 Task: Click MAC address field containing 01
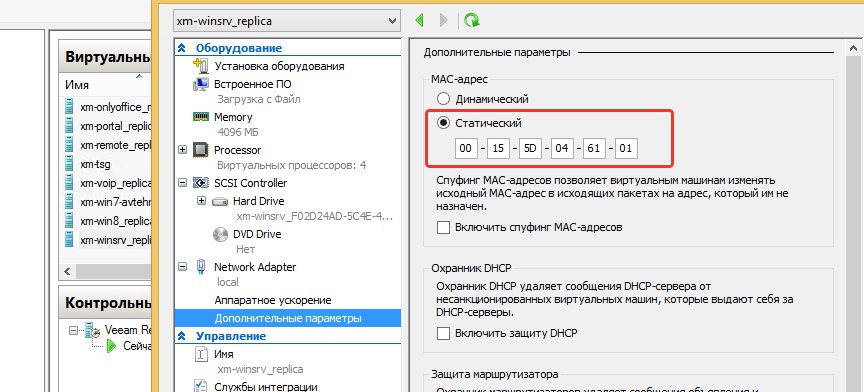point(626,148)
